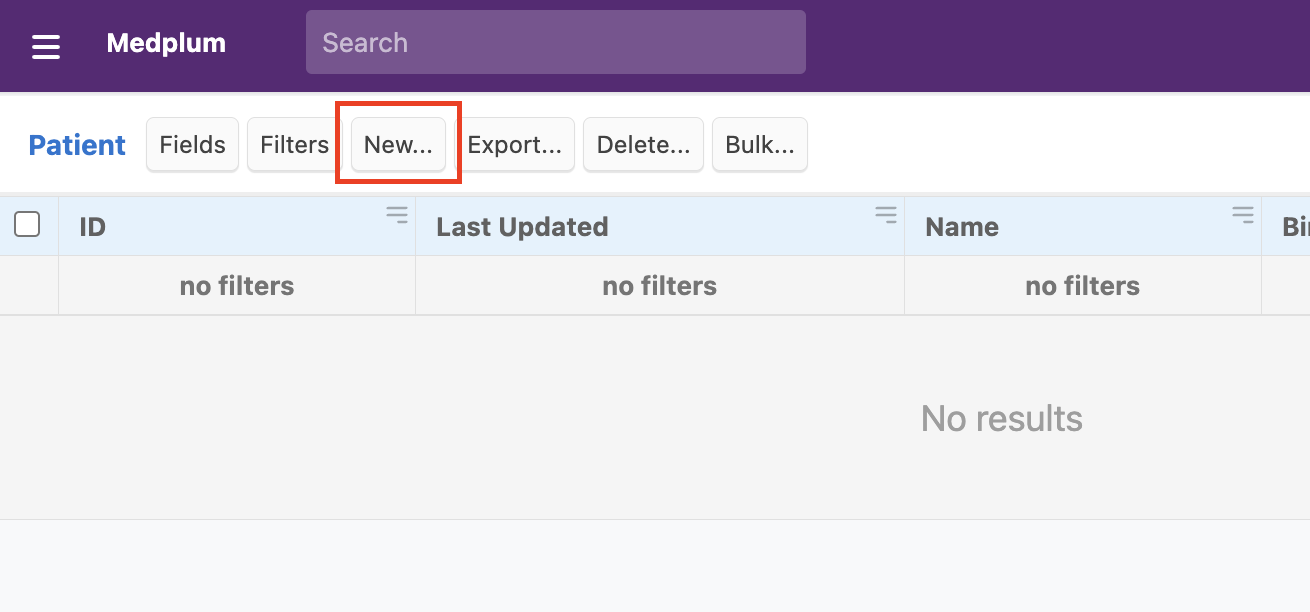
Task: Click 'no filters' under Name column
Action: coord(1082,286)
